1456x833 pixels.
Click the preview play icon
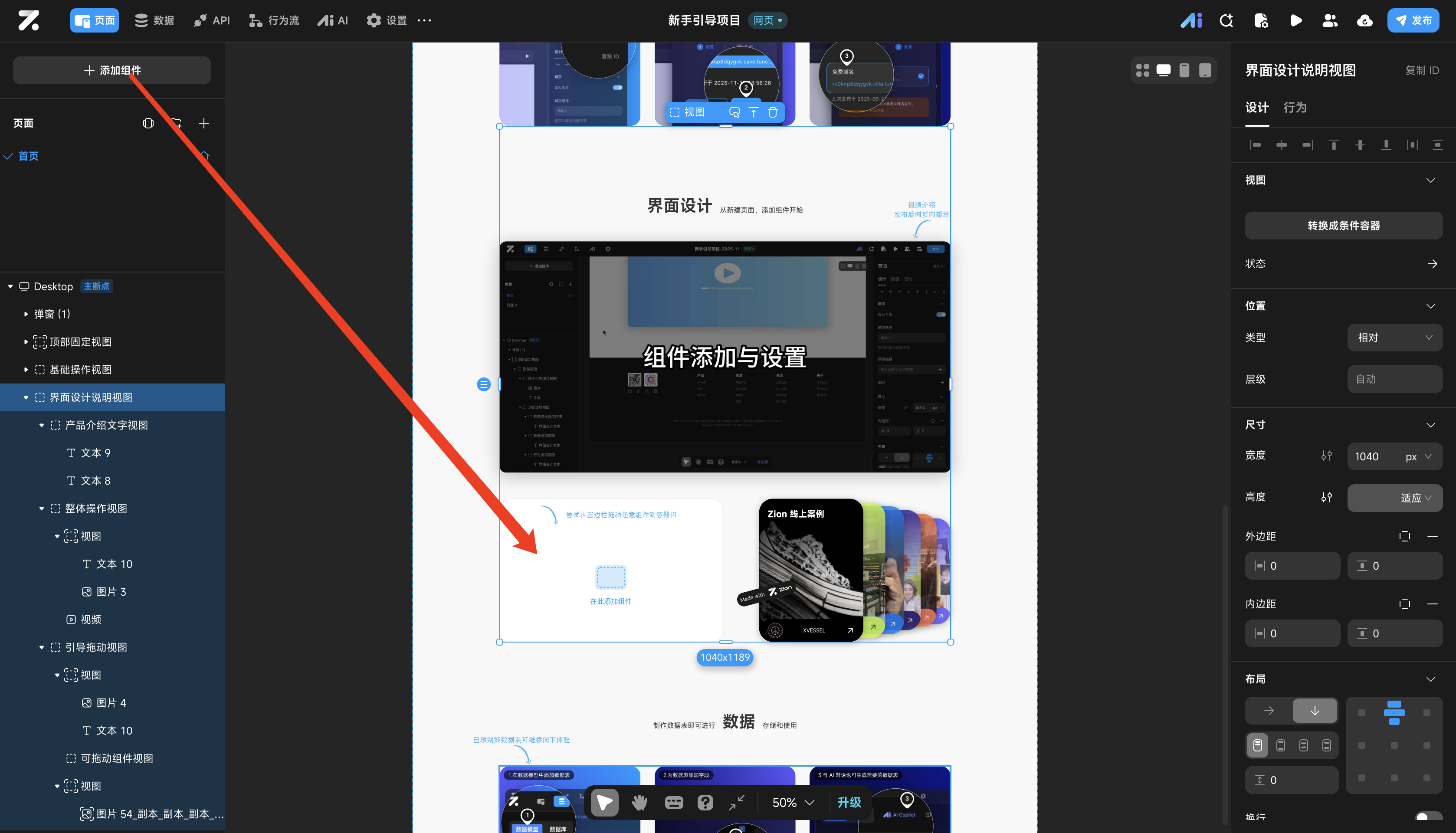point(1296,20)
